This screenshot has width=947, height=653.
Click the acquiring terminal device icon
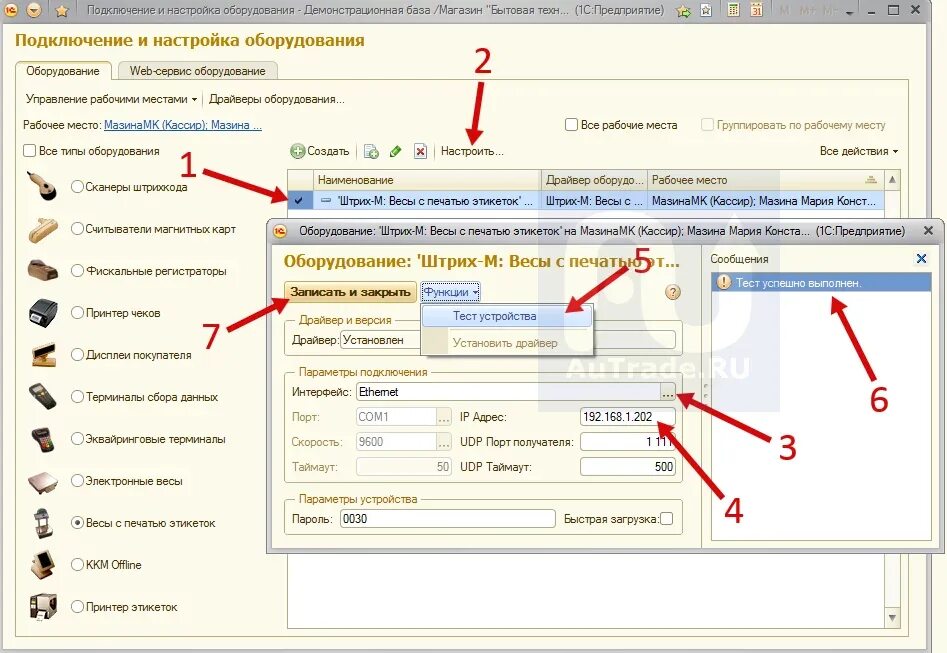pyautogui.click(x=43, y=439)
